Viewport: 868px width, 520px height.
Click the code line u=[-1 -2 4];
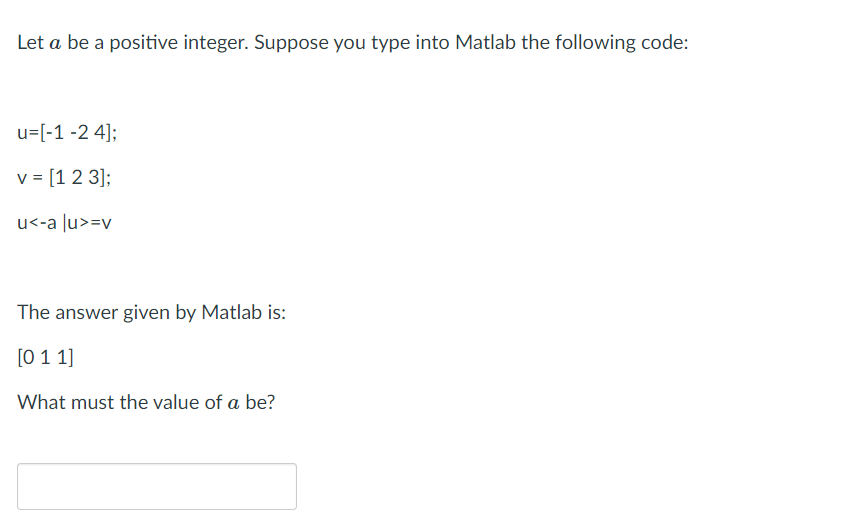point(67,132)
